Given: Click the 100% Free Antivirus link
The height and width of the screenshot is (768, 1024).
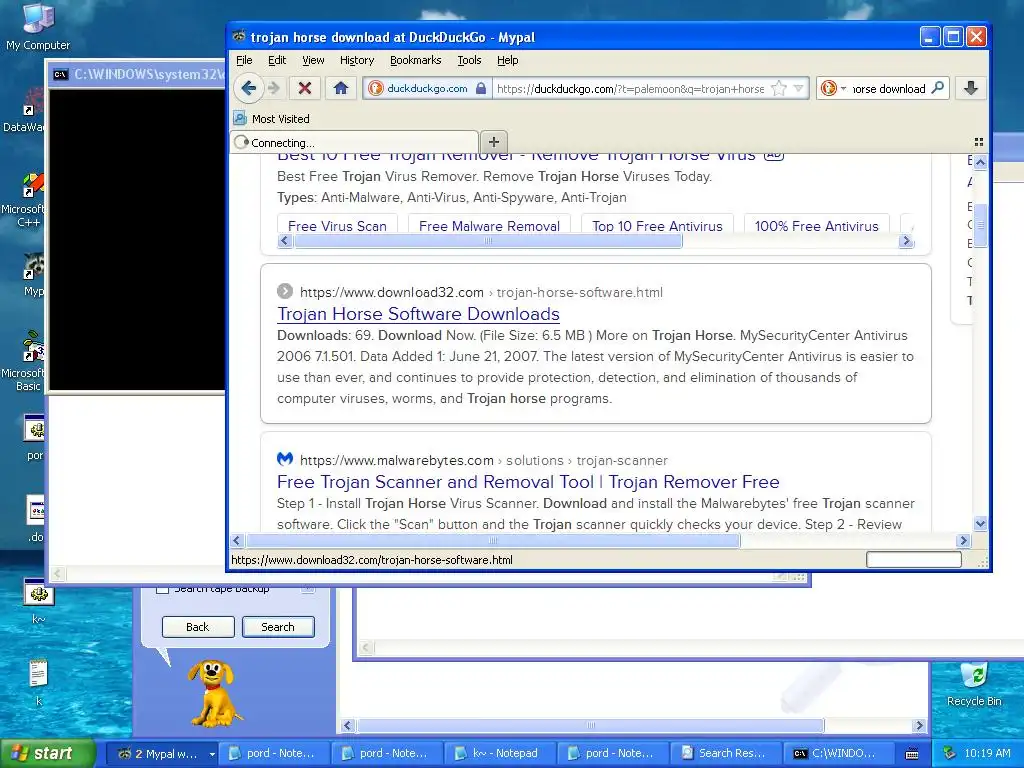Looking at the screenshot, I should point(816,225).
